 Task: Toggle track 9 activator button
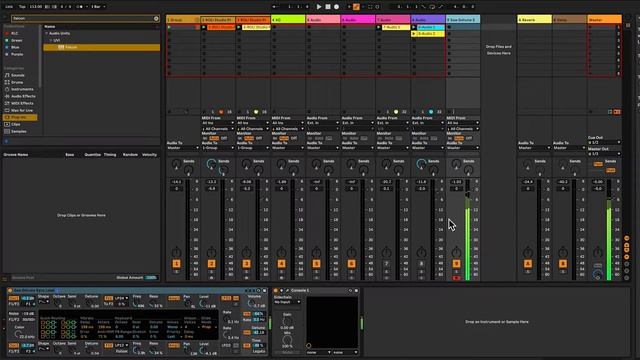coord(456,264)
